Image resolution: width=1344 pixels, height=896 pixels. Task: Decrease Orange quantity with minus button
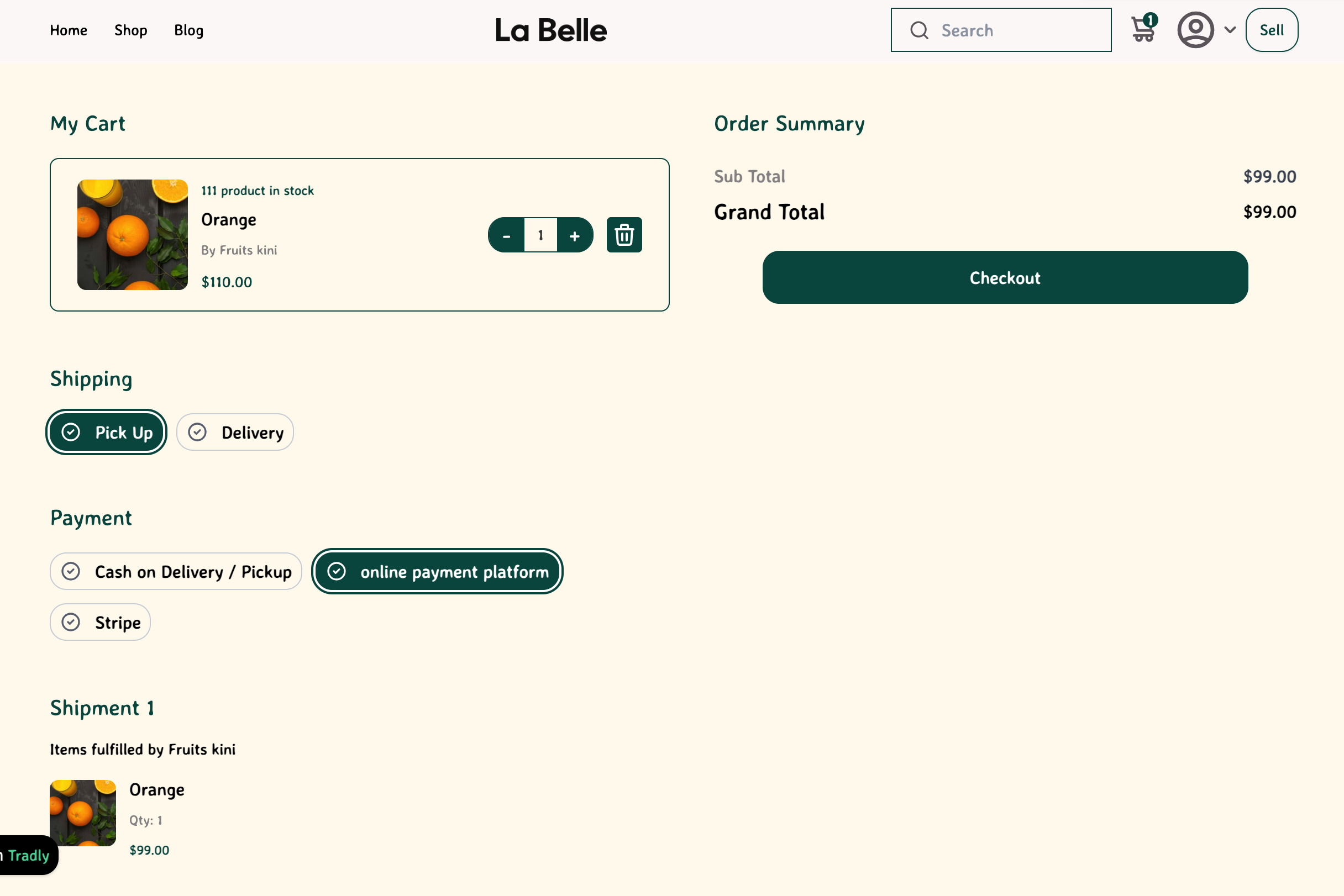click(507, 235)
